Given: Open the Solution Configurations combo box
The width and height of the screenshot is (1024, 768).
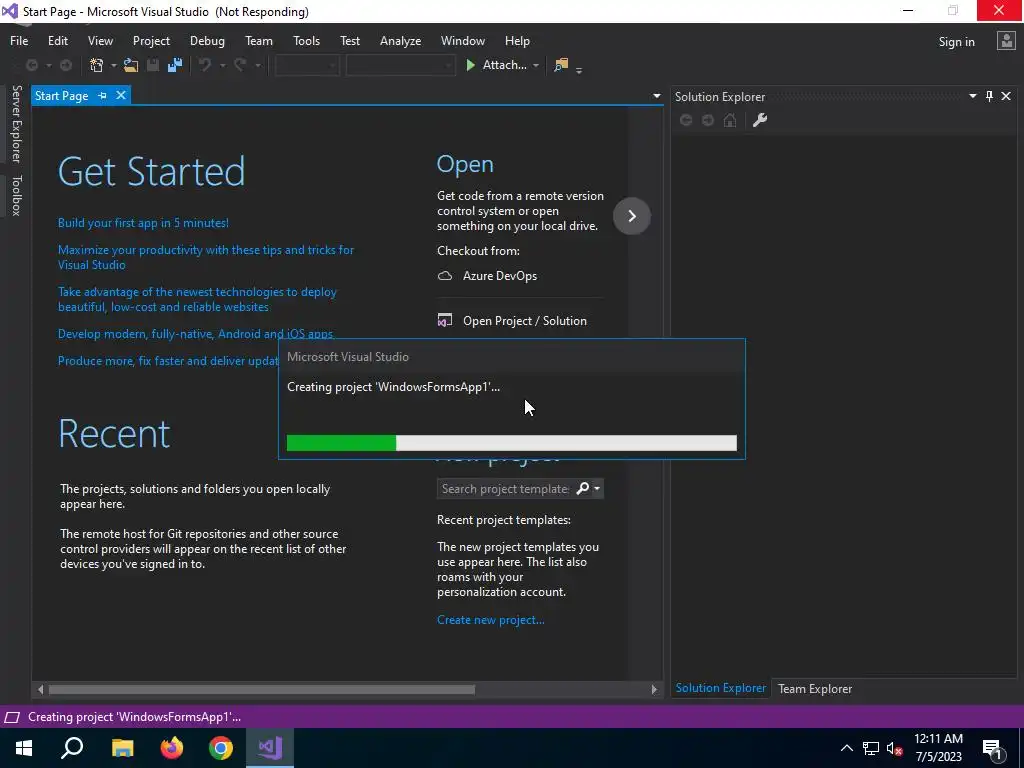Looking at the screenshot, I should pos(307,65).
